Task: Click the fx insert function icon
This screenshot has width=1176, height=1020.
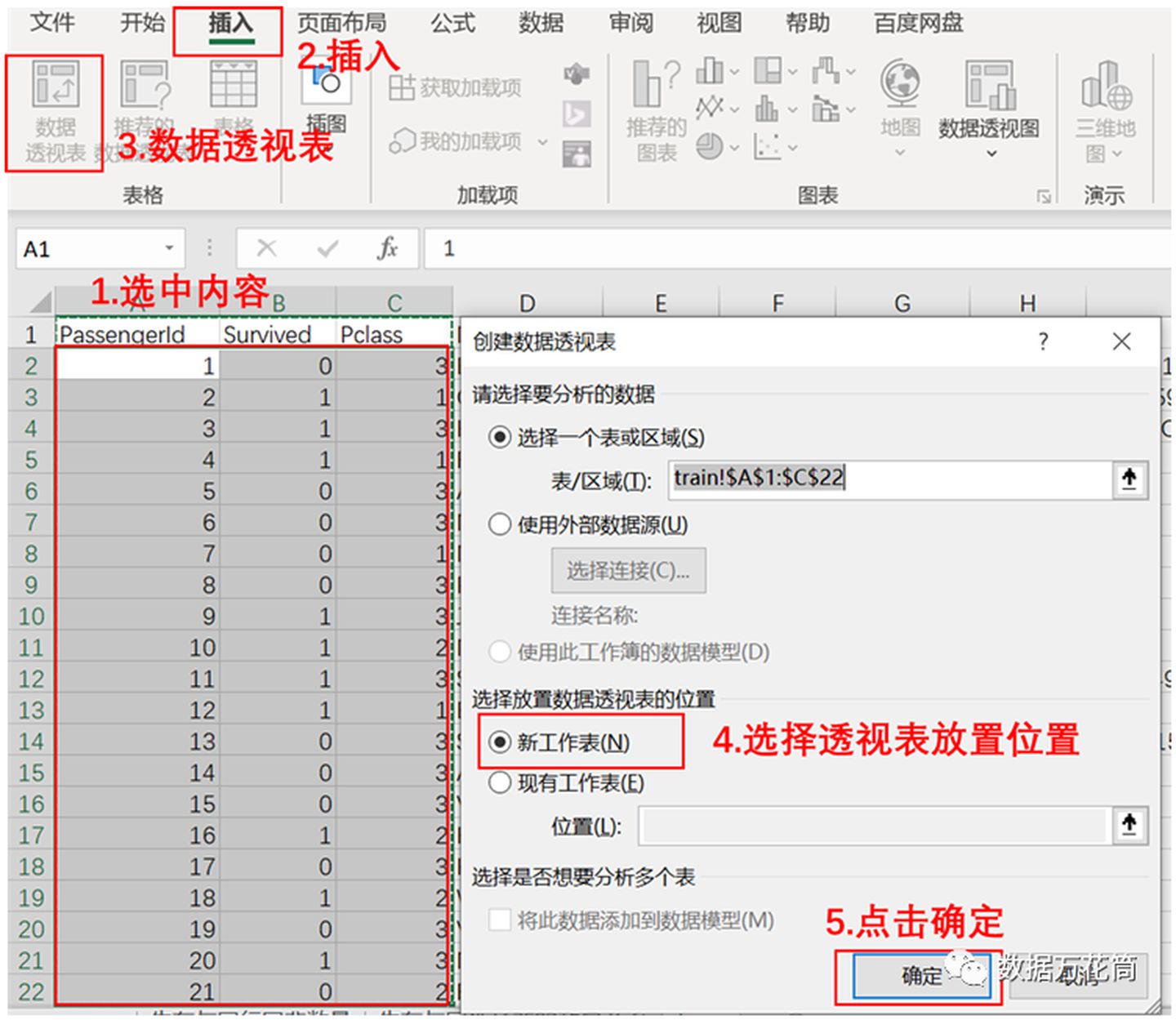Action: coord(386,247)
